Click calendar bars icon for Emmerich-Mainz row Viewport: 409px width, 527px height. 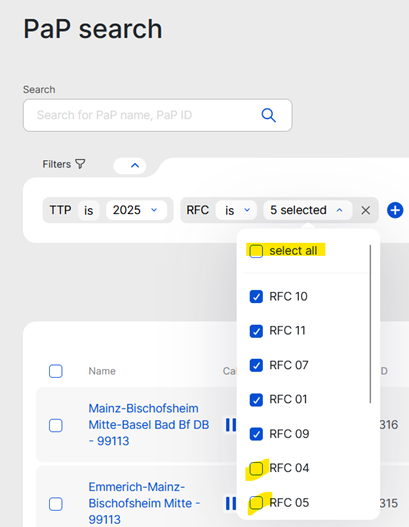(x=231, y=503)
